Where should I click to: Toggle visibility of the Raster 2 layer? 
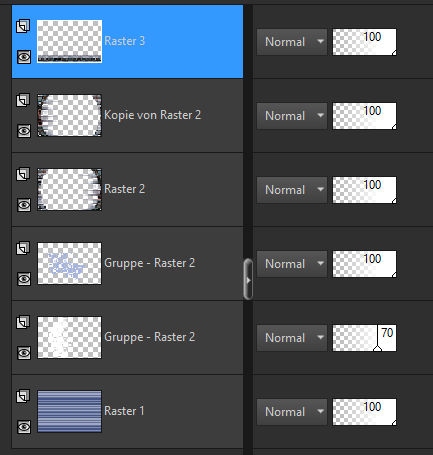pyautogui.click(x=24, y=205)
